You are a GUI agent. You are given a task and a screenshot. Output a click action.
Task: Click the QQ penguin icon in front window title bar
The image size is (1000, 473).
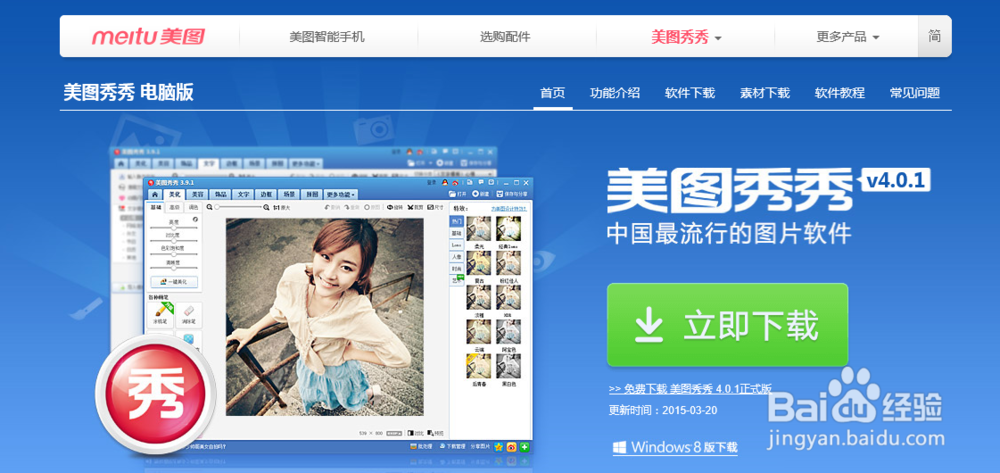point(445,182)
